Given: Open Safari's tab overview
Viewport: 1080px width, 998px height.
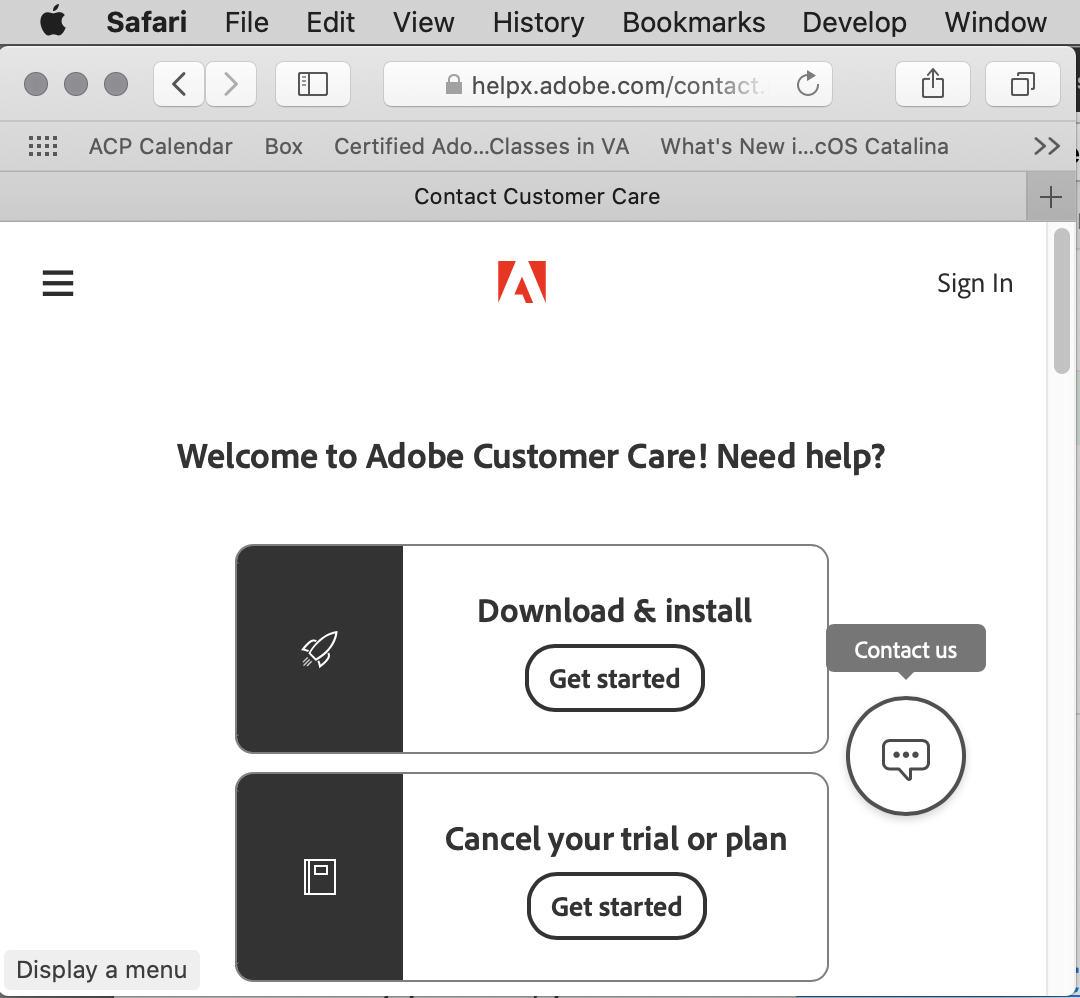Looking at the screenshot, I should pyautogui.click(x=1022, y=84).
